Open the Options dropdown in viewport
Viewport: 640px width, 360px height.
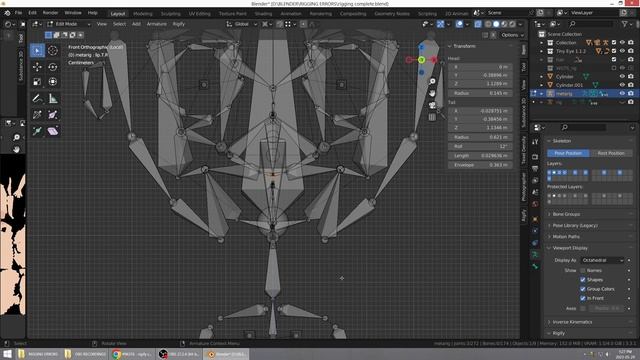(x=512, y=35)
